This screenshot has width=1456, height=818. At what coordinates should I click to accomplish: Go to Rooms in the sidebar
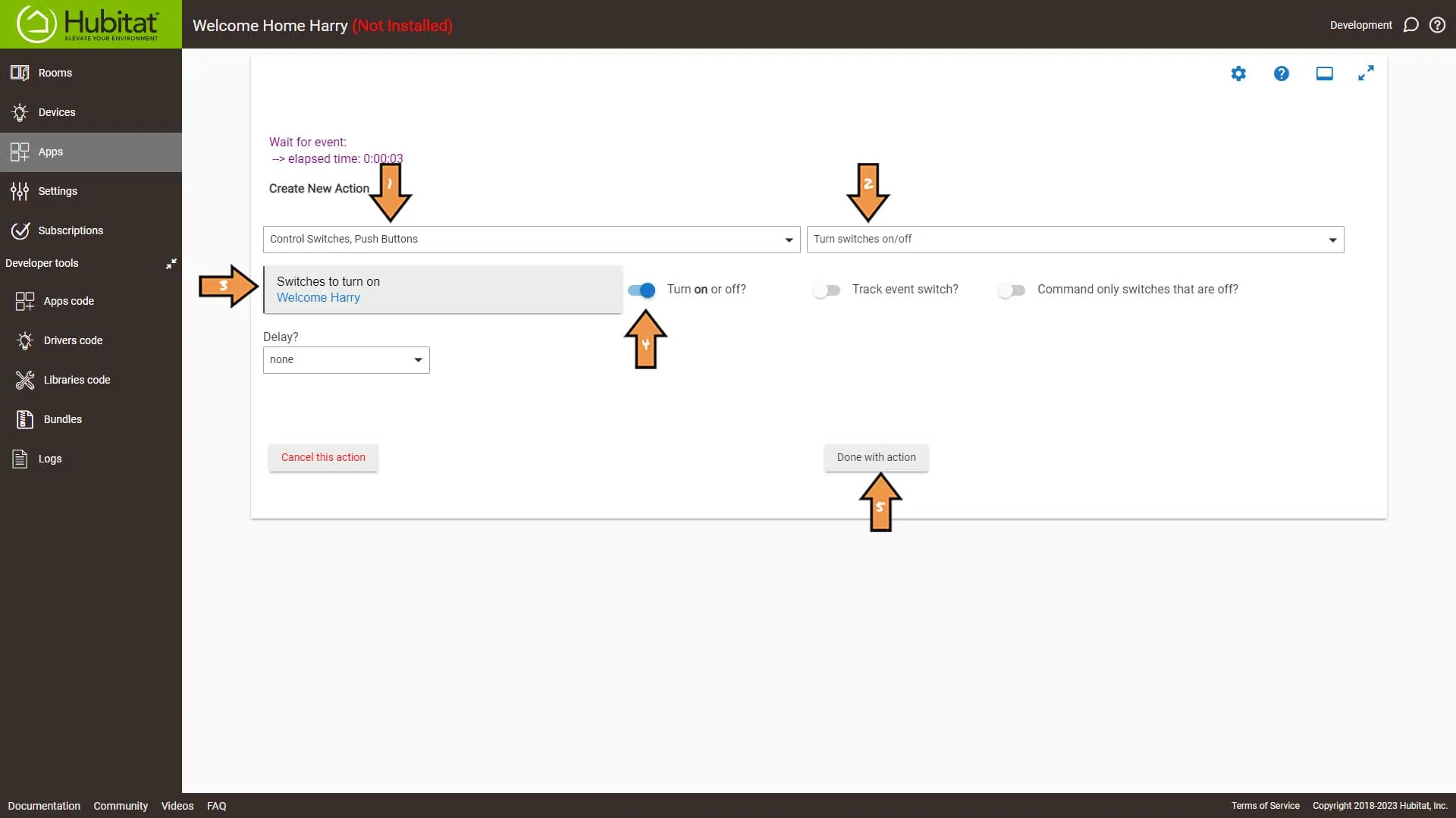click(x=55, y=73)
